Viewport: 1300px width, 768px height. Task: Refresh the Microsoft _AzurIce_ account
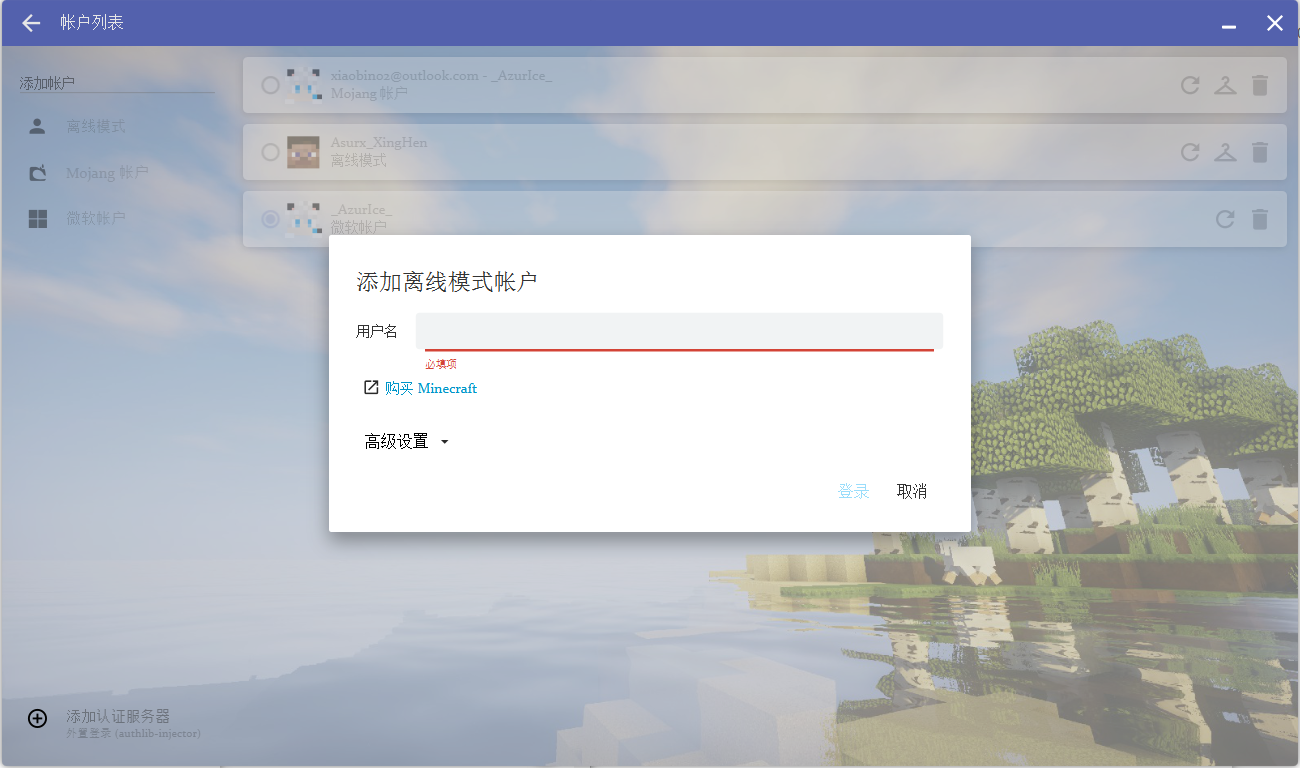click(x=1225, y=219)
